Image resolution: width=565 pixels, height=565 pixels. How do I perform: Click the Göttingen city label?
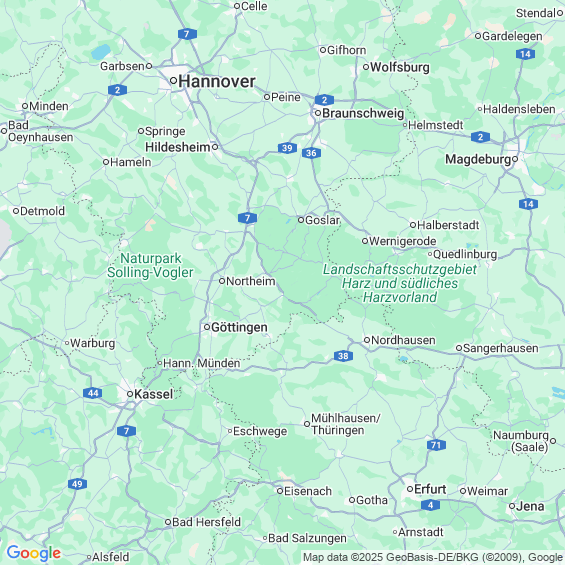point(239,327)
